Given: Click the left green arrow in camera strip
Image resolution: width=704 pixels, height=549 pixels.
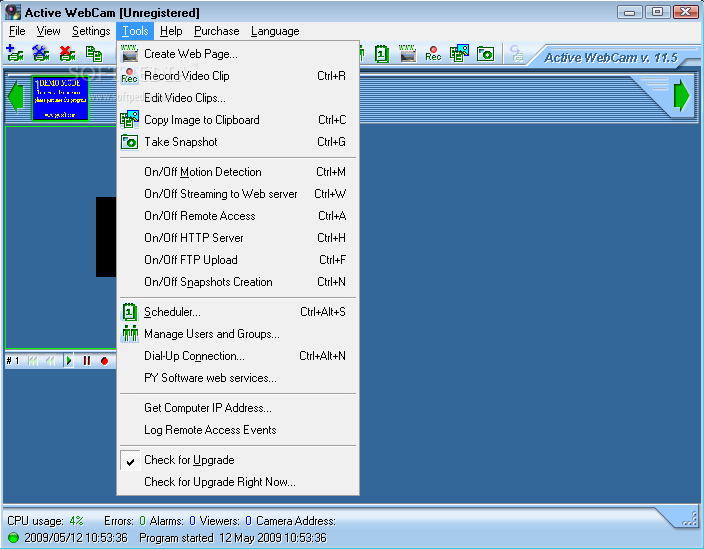Looking at the screenshot, I should click(15, 96).
